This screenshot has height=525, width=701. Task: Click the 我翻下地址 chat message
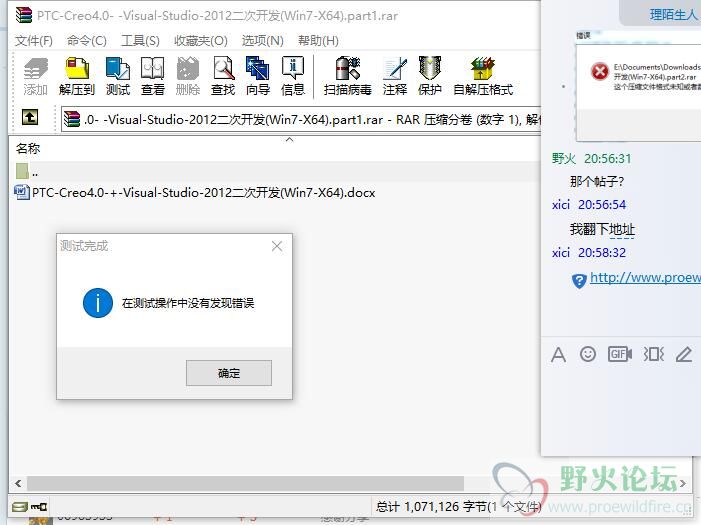pos(602,229)
